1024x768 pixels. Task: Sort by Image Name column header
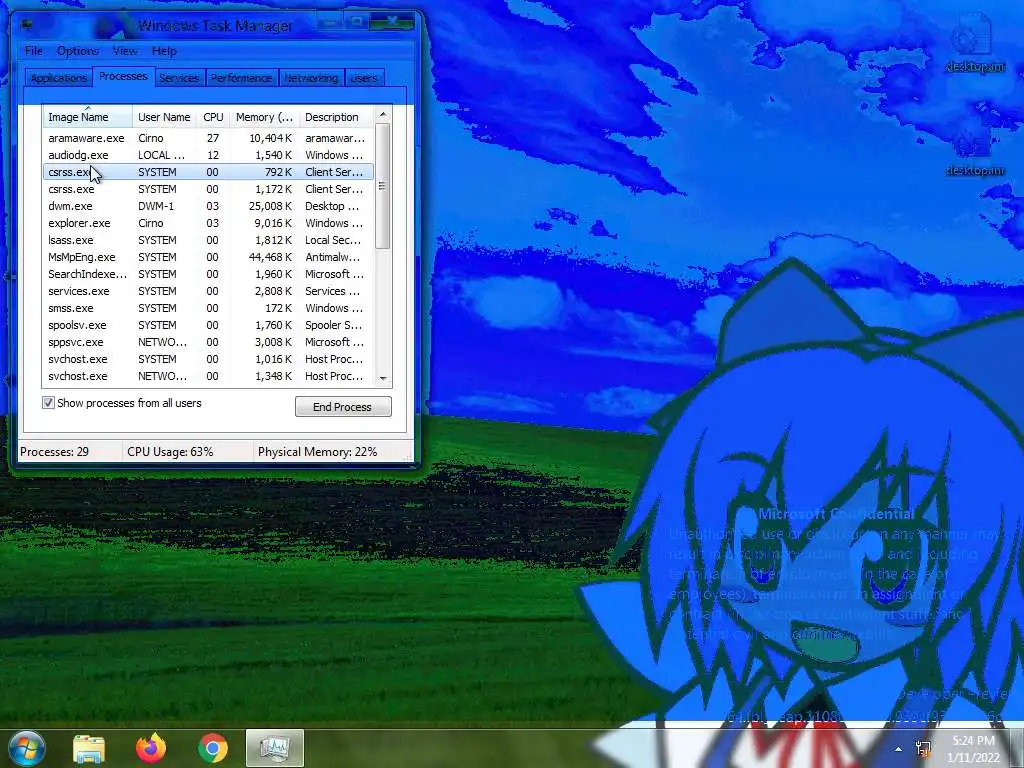coord(88,117)
